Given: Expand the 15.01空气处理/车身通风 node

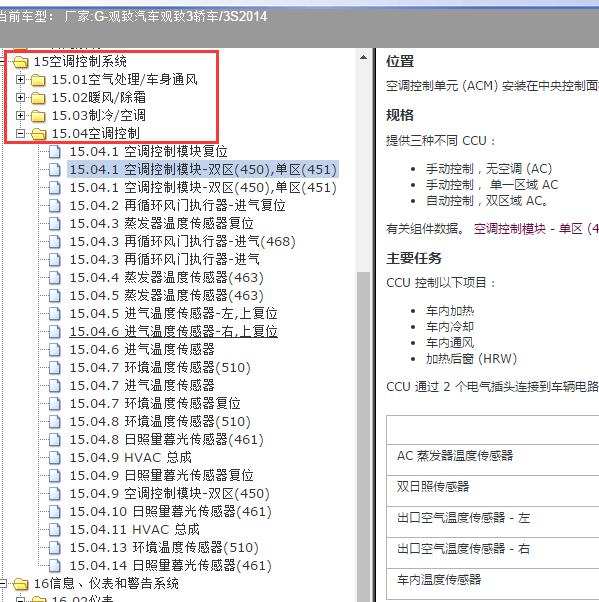Looking at the screenshot, I should (x=20, y=79).
